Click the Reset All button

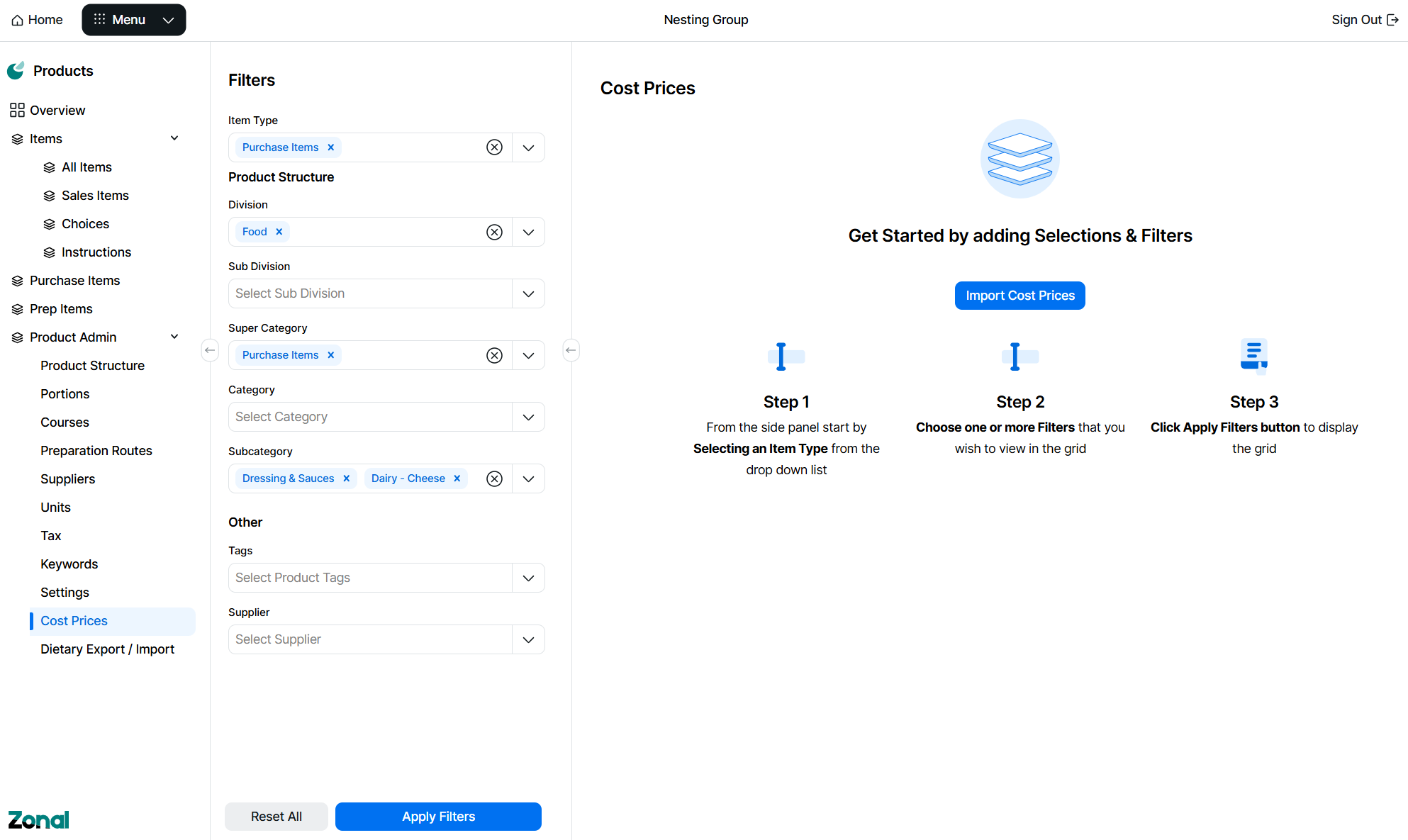tap(276, 817)
